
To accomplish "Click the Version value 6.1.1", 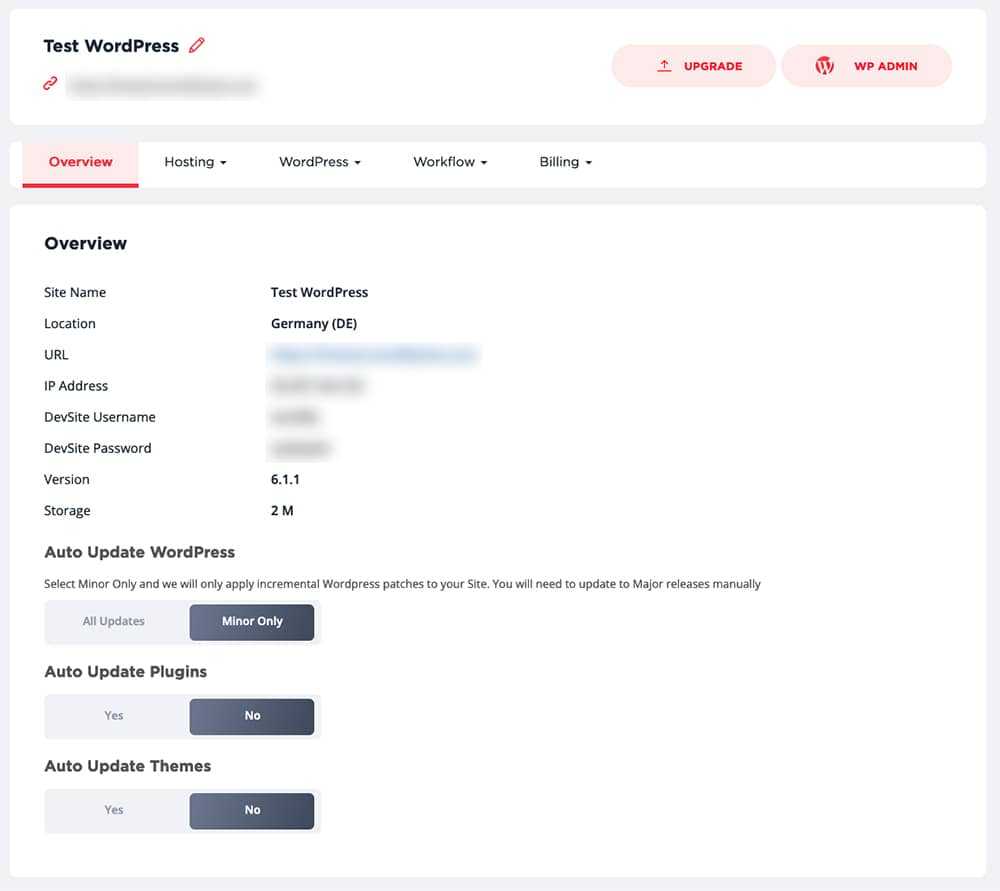I will tap(285, 479).
